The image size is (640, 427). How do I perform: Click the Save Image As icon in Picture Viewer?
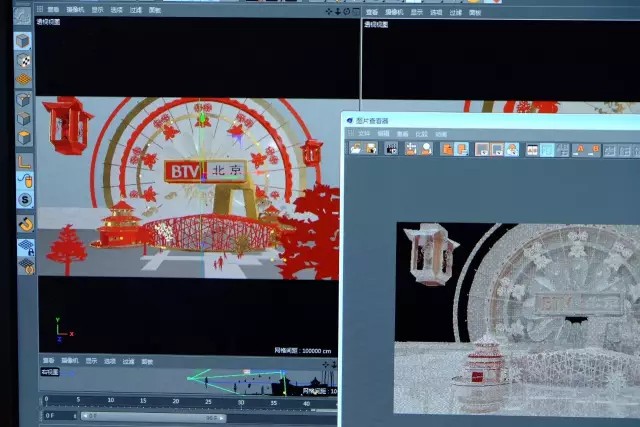371,149
